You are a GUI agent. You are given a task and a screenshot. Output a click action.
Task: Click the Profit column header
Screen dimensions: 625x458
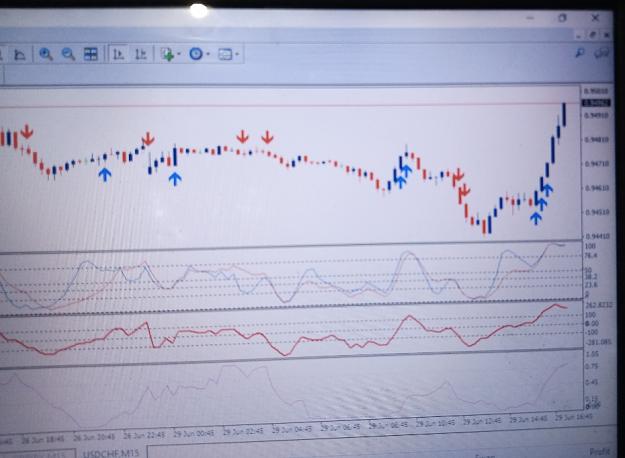(x=599, y=452)
